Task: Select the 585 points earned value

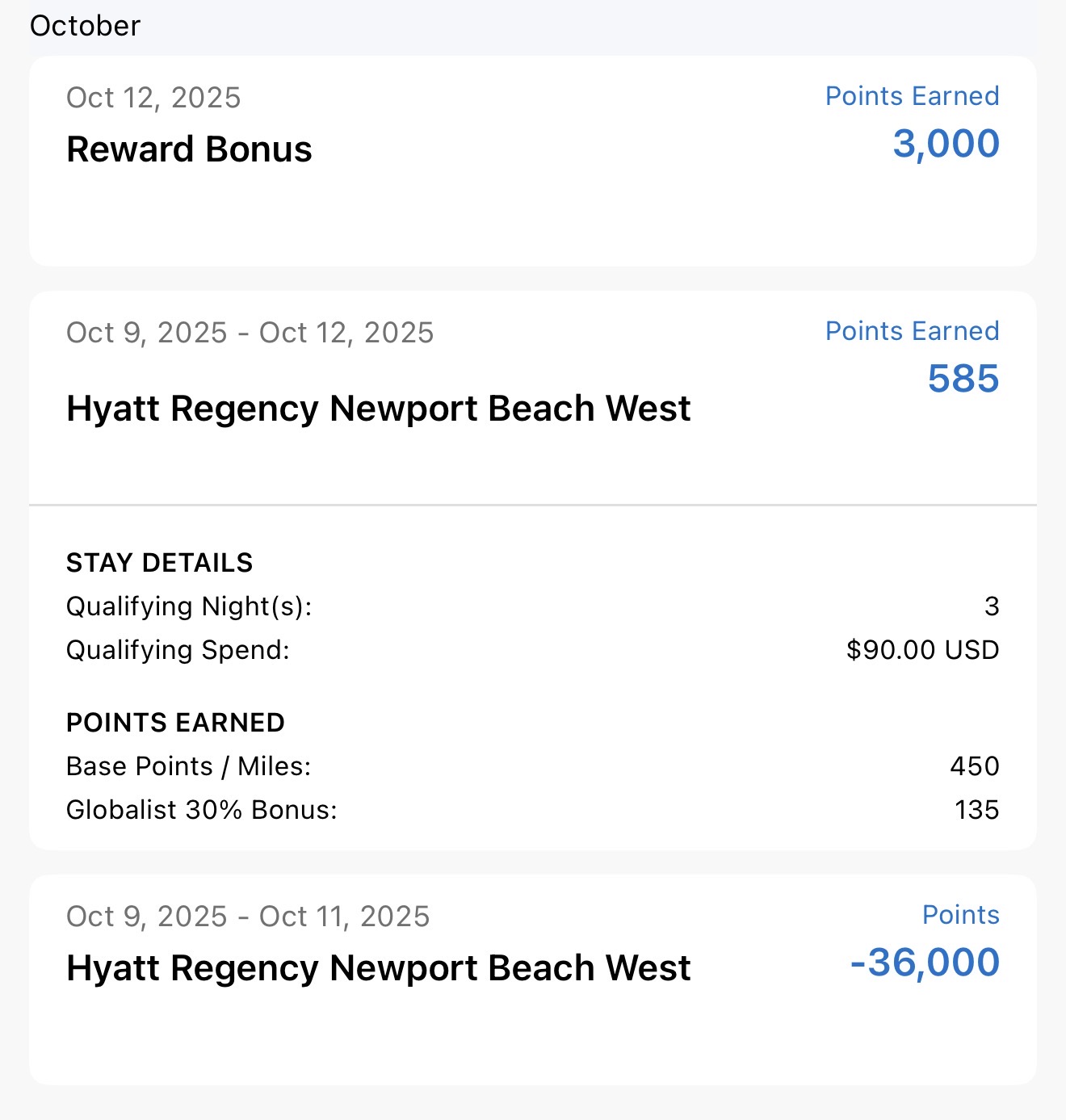Action: pos(963,379)
